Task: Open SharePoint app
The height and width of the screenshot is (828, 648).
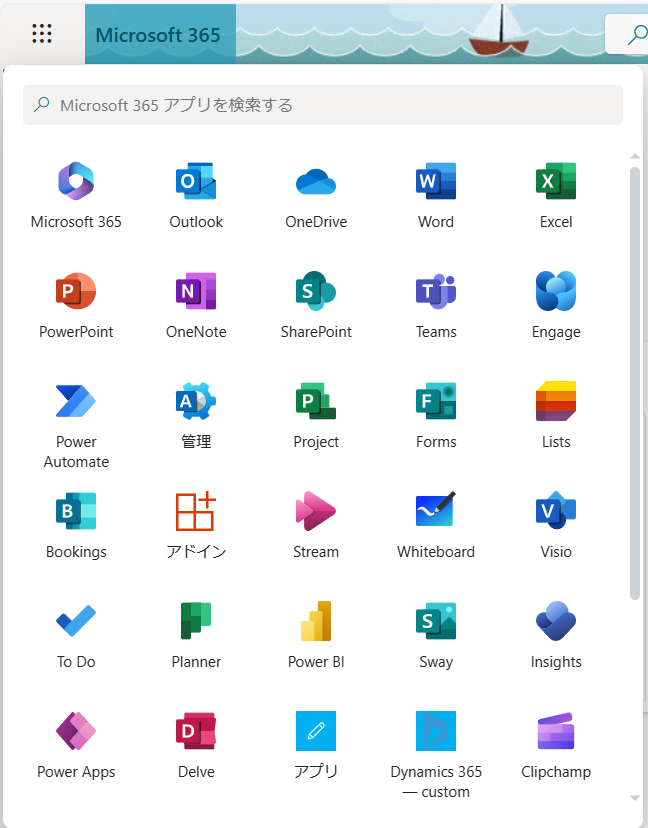Action: pos(316,291)
